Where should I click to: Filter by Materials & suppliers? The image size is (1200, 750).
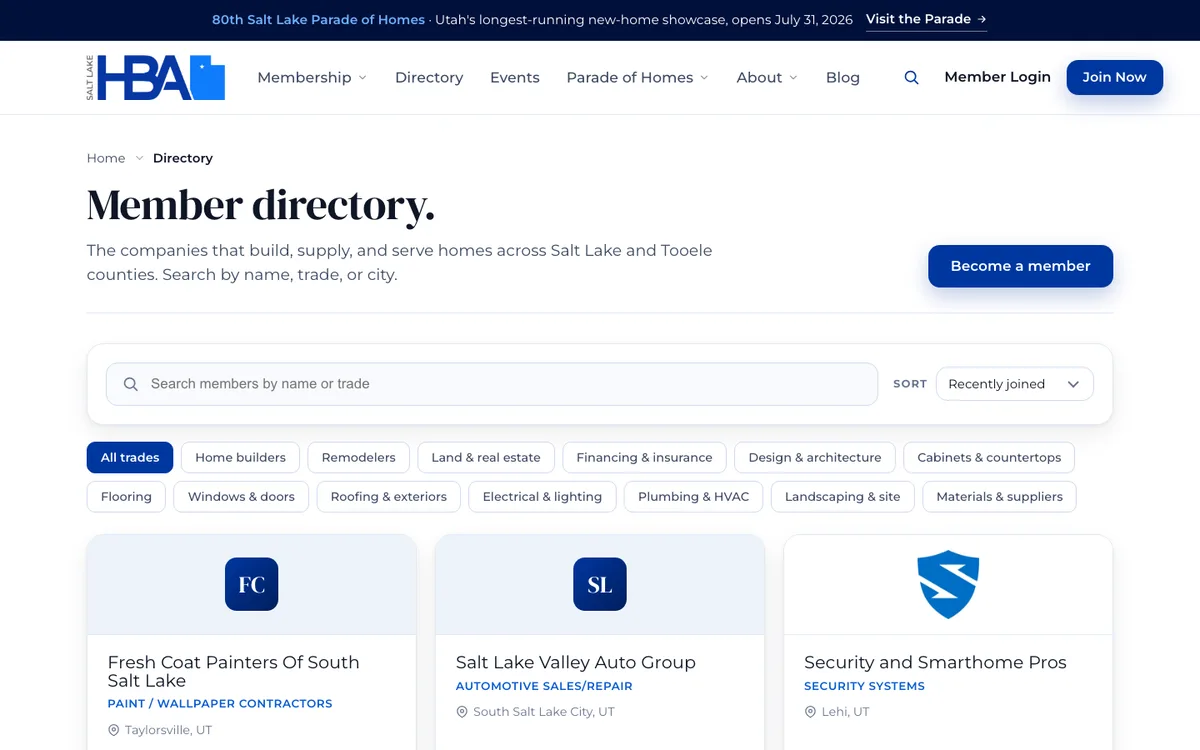pyautogui.click(x=999, y=496)
